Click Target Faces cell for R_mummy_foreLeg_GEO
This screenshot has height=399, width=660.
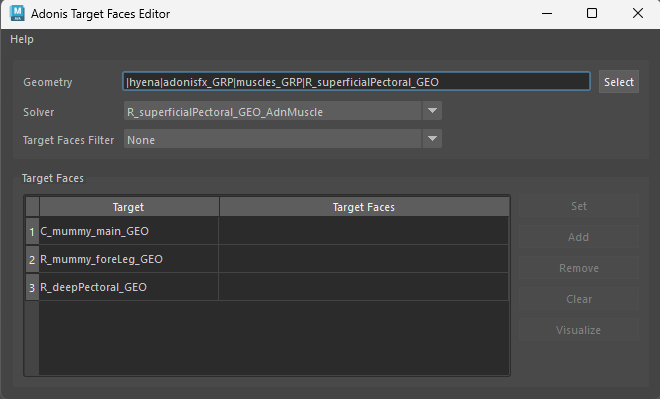coord(364,259)
